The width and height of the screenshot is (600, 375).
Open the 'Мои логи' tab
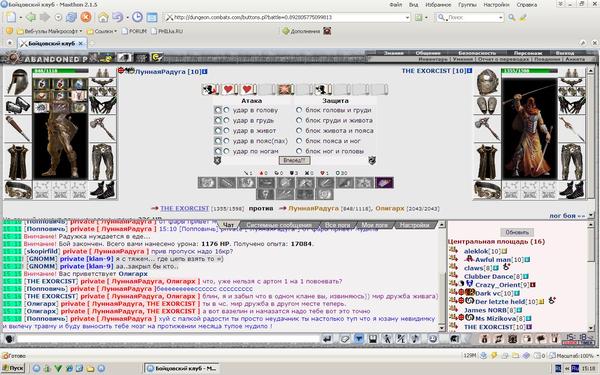(374, 225)
